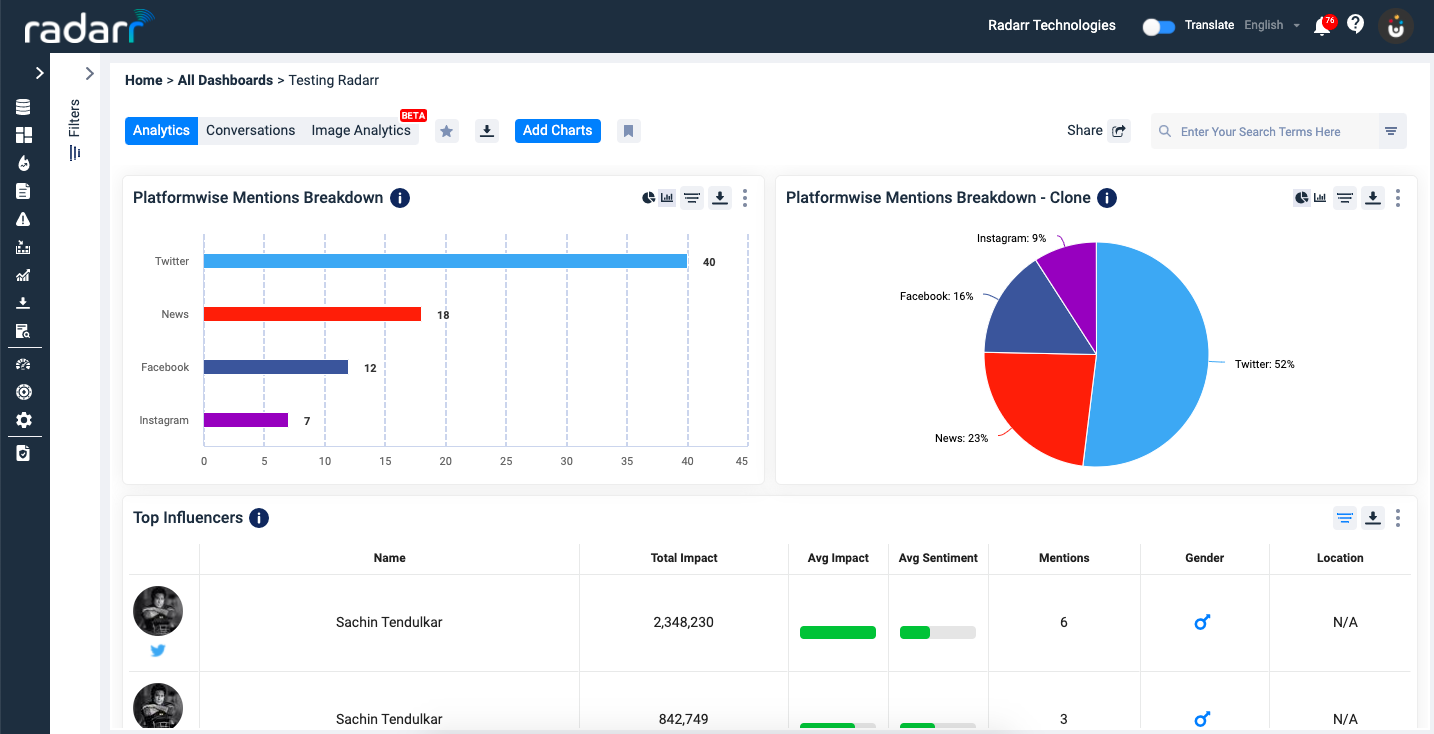The height and width of the screenshot is (734, 1434).
Task: Star the Testing Radarr dashboard
Action: point(446,130)
